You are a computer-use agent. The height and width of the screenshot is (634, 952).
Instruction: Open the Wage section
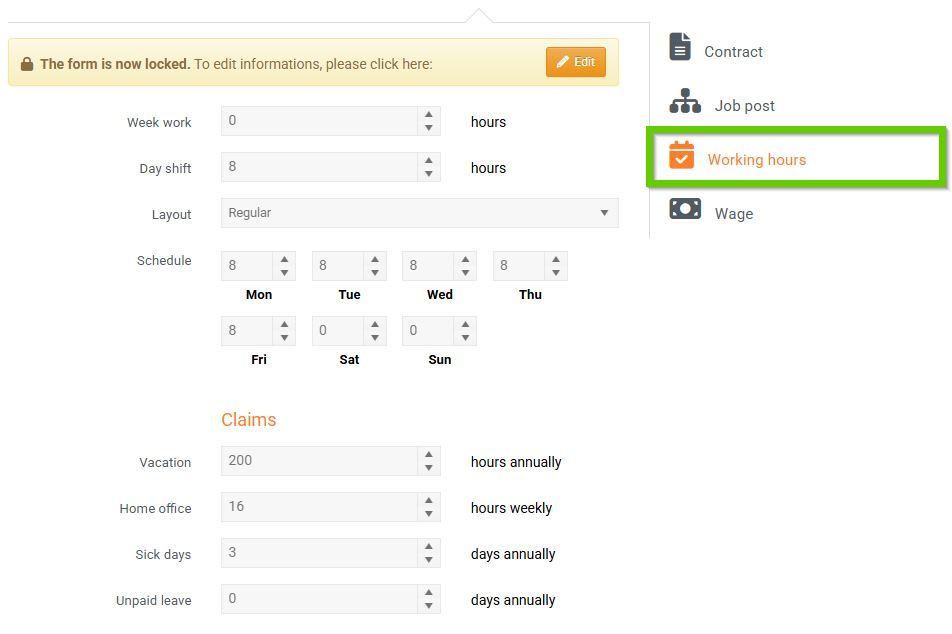(733, 214)
